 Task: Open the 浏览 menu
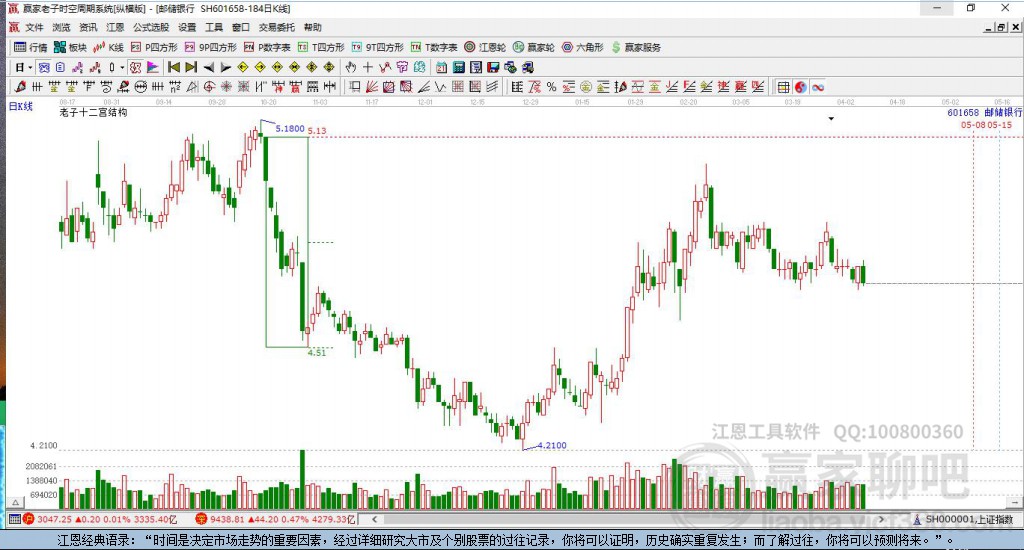click(x=61, y=27)
